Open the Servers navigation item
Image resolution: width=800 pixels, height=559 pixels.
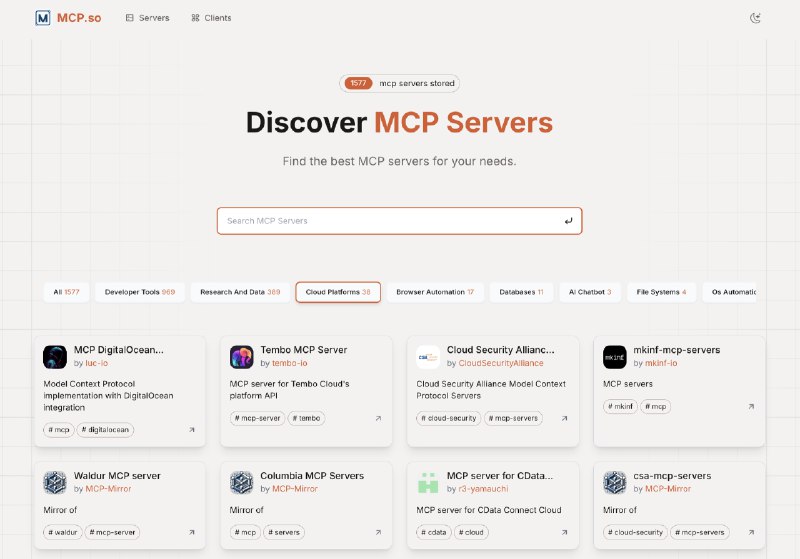(147, 18)
